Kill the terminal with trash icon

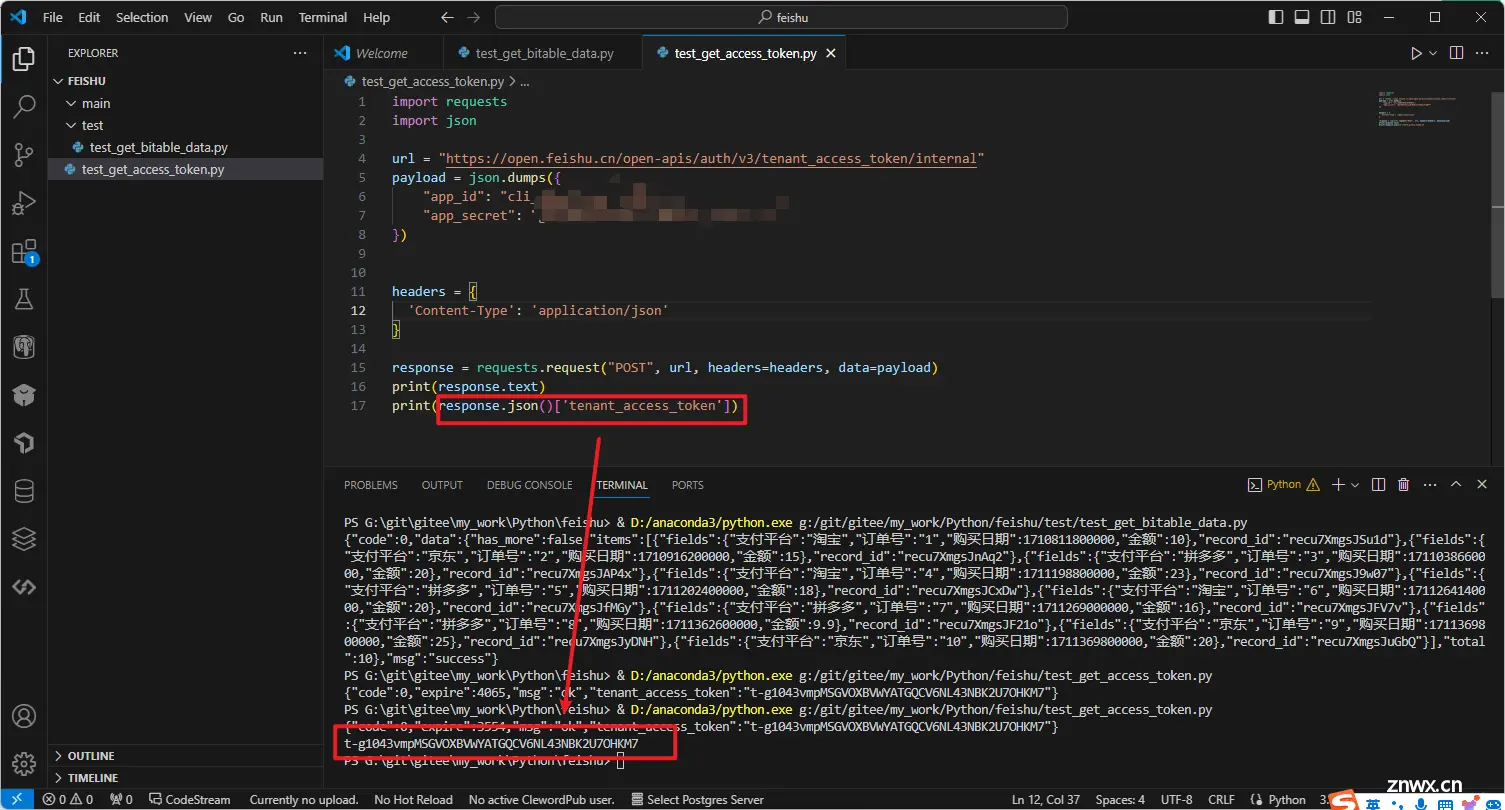pos(1403,485)
